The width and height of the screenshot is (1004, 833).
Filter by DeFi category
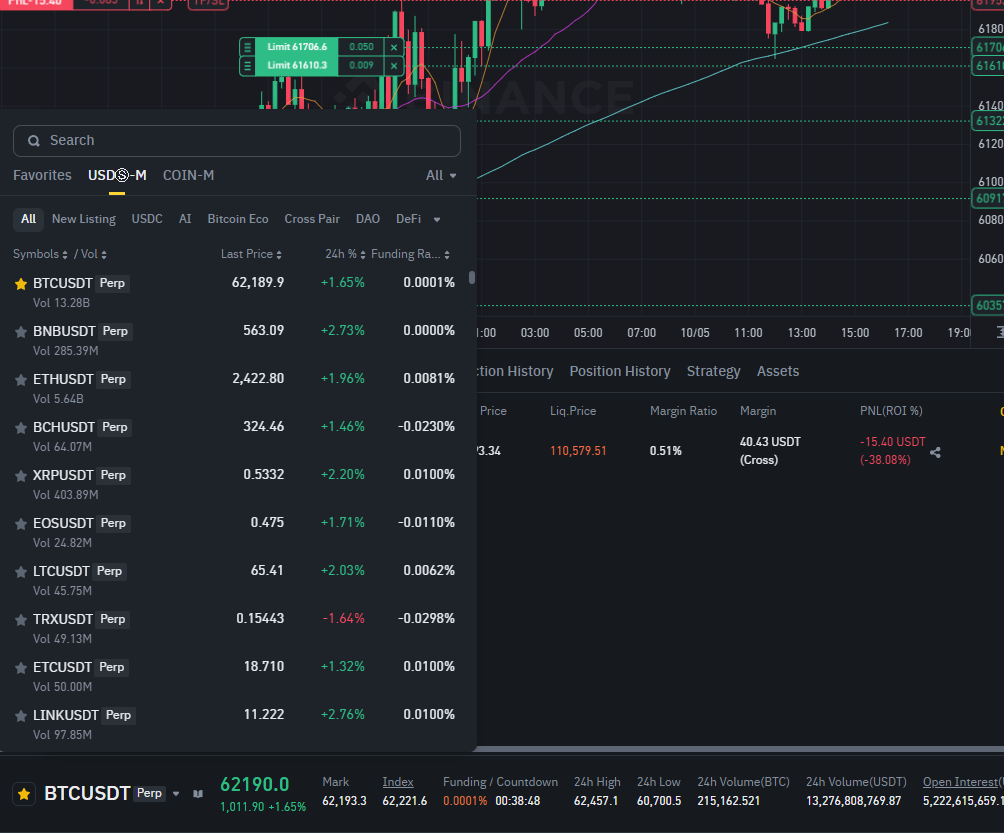coord(409,219)
